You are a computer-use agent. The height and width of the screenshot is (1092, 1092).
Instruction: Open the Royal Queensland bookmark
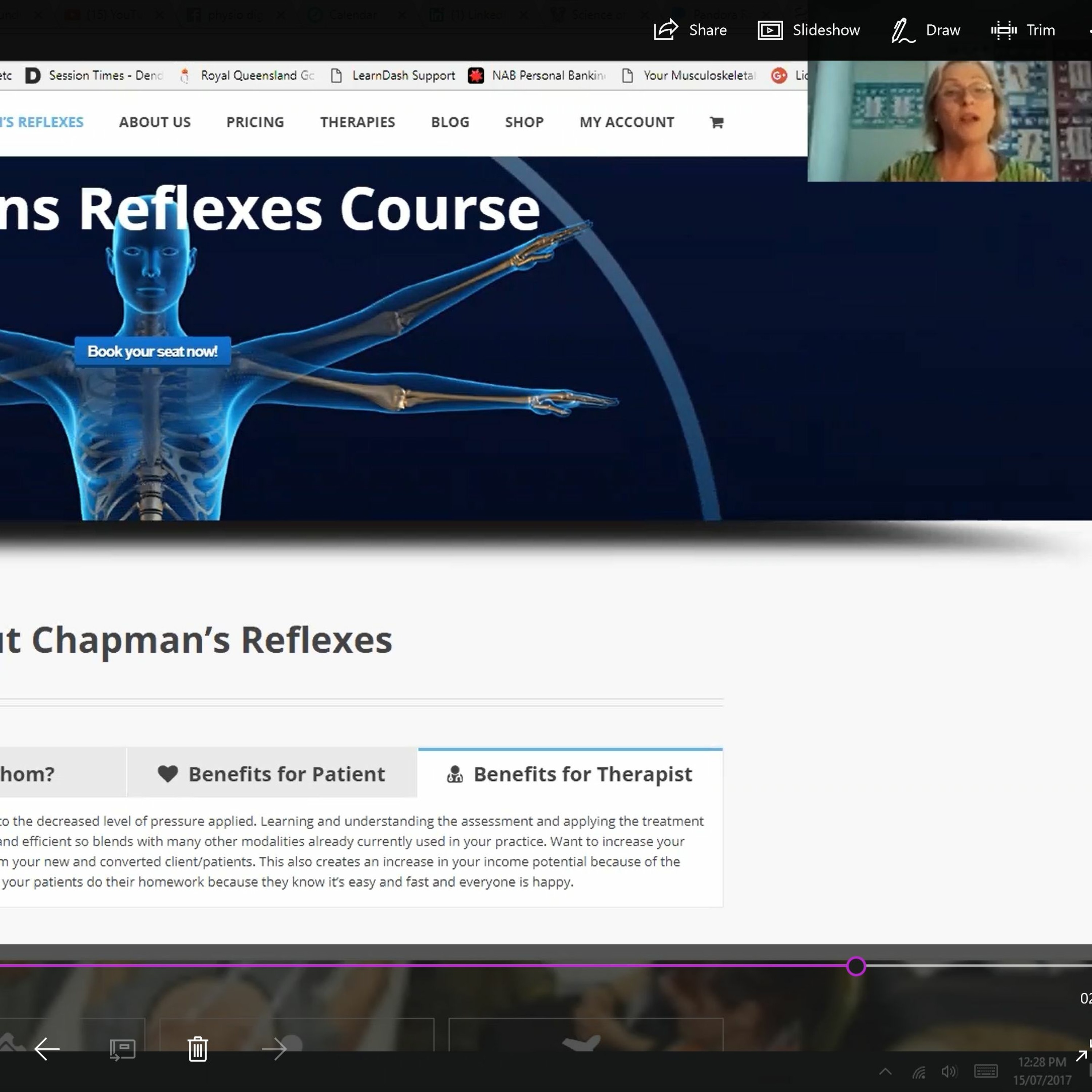[x=246, y=75]
